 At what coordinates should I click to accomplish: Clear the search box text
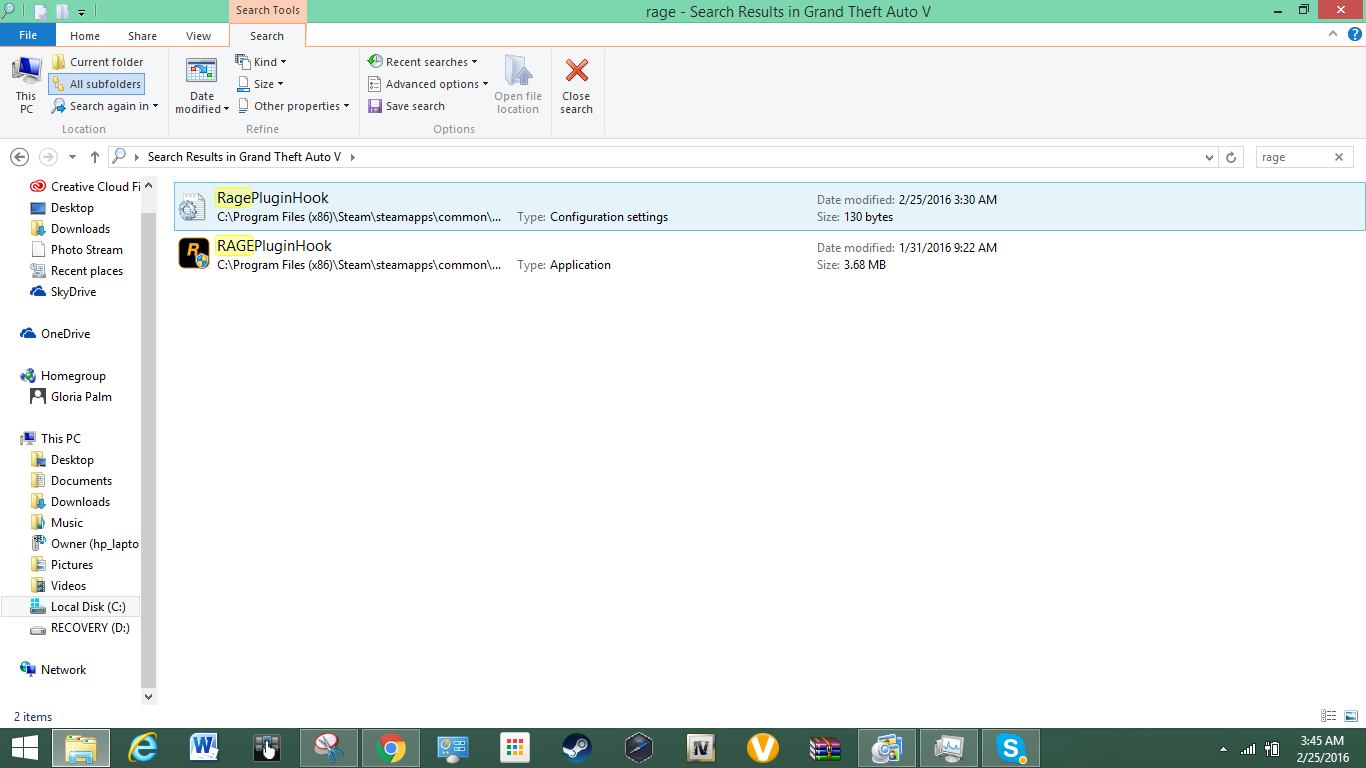[1339, 157]
